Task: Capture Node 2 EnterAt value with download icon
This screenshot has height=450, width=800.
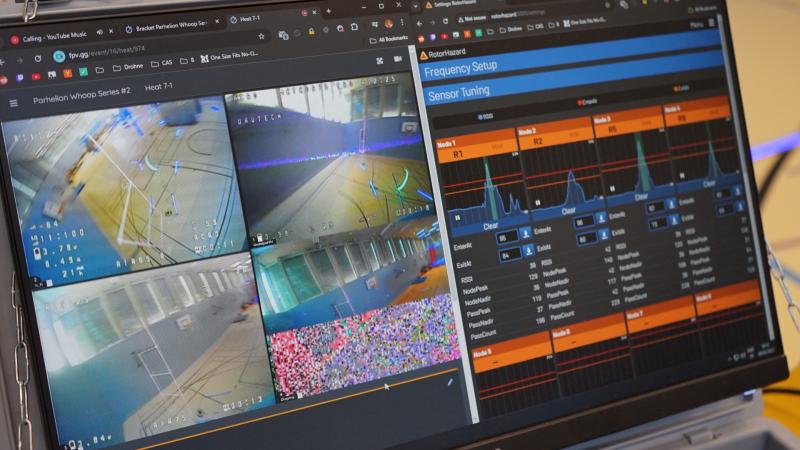Action: tap(602, 219)
